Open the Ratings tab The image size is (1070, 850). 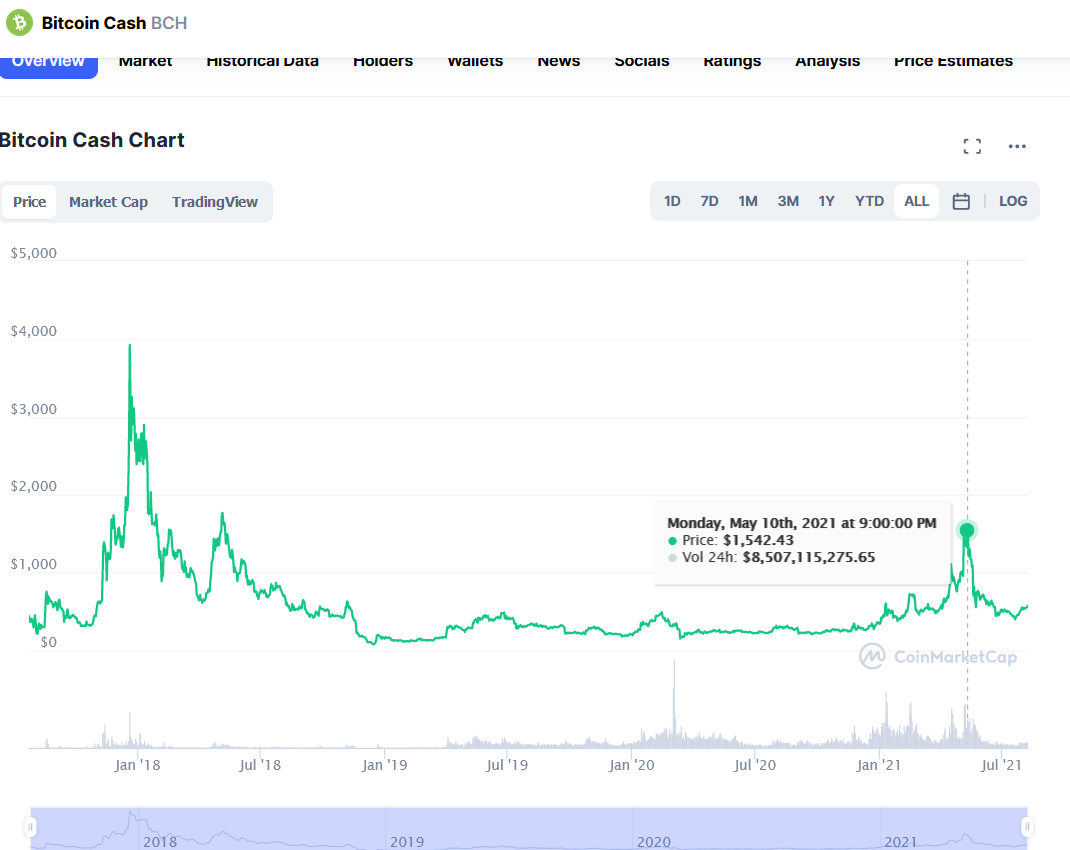(x=732, y=61)
